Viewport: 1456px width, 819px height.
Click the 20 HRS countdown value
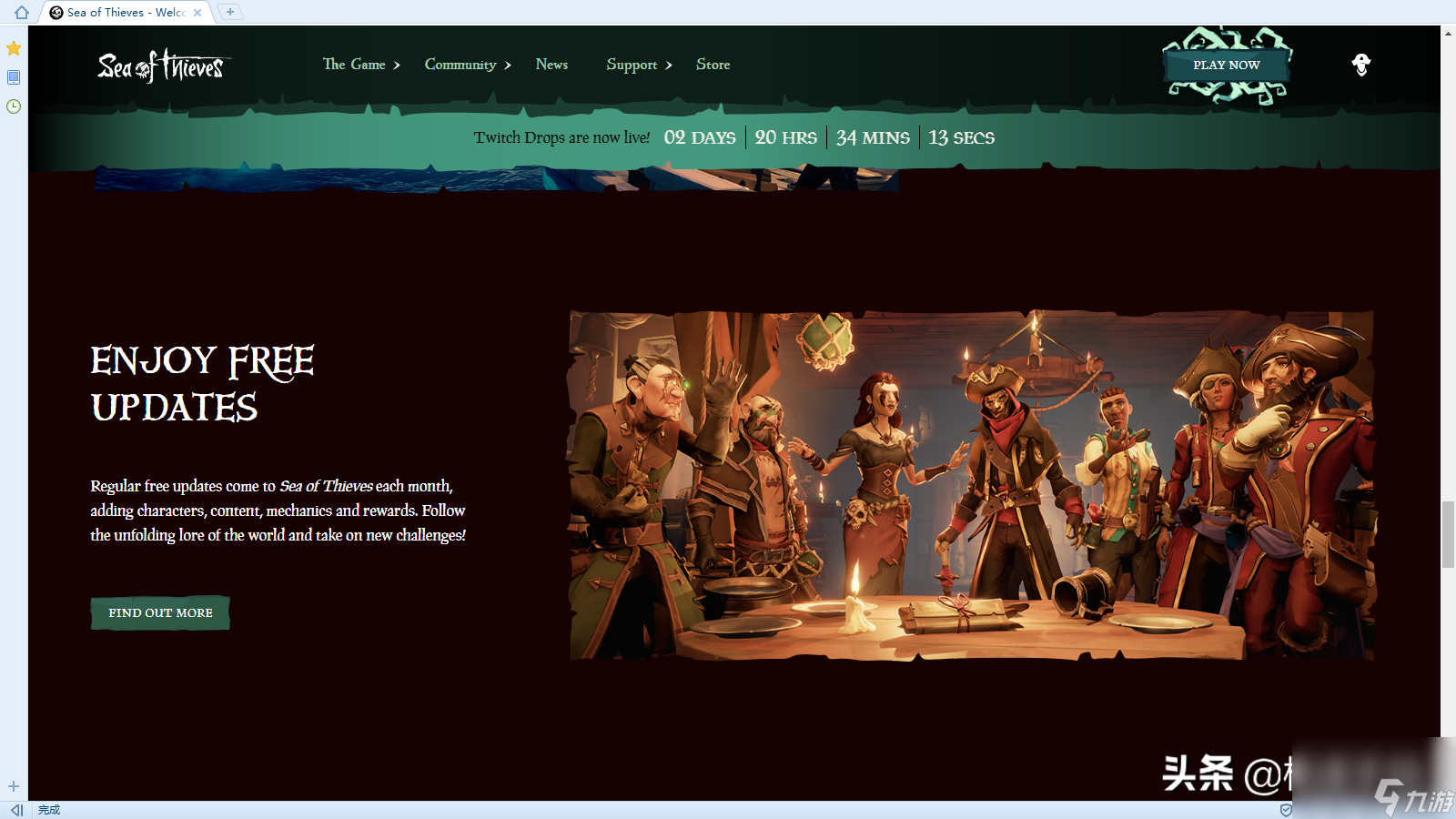click(x=785, y=137)
